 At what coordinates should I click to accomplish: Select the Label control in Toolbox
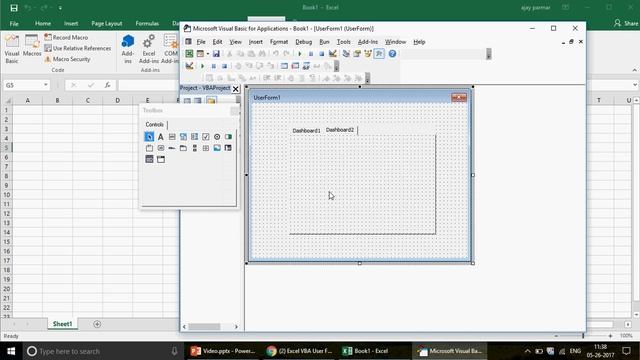pos(160,137)
